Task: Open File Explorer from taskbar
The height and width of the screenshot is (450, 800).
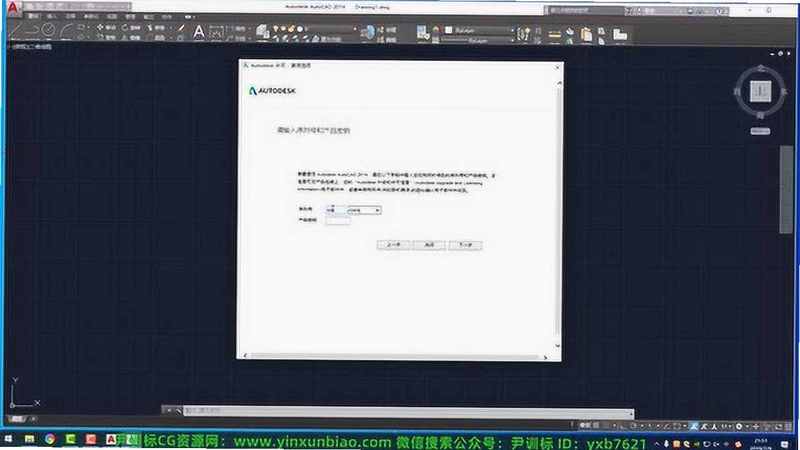Action: tap(30, 439)
